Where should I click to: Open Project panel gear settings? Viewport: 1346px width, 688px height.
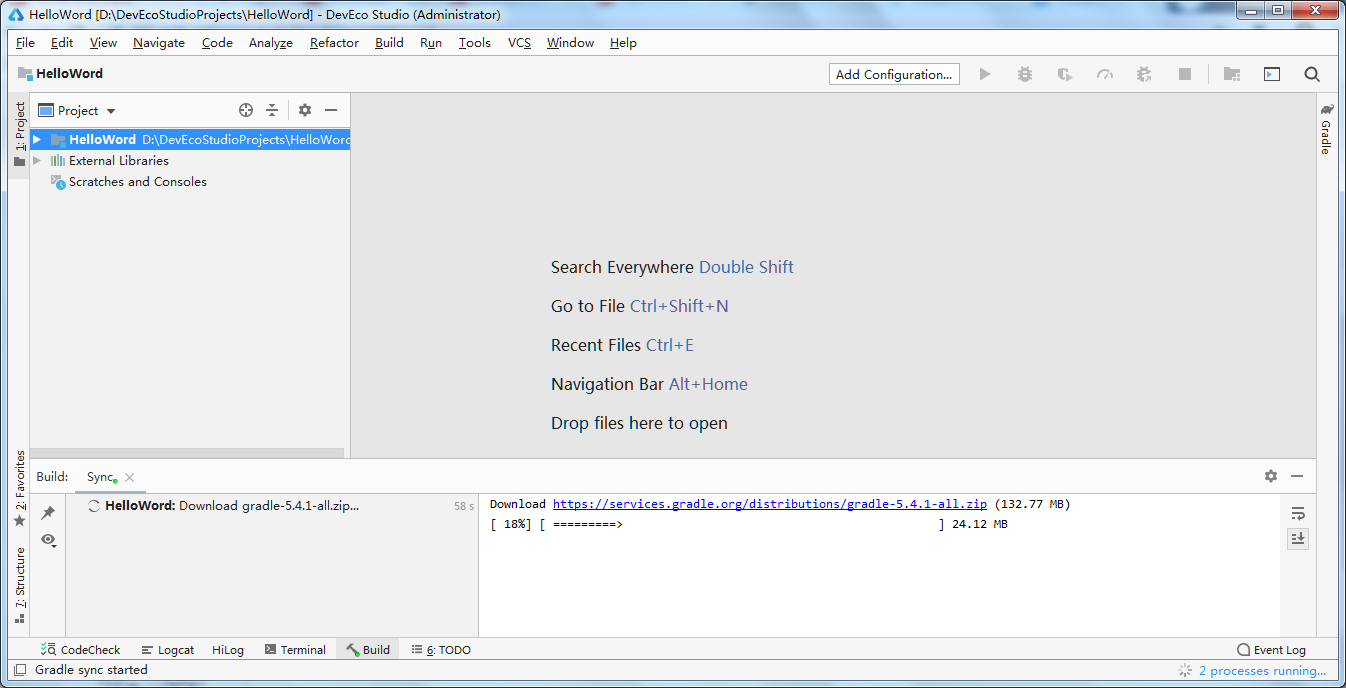(x=305, y=110)
